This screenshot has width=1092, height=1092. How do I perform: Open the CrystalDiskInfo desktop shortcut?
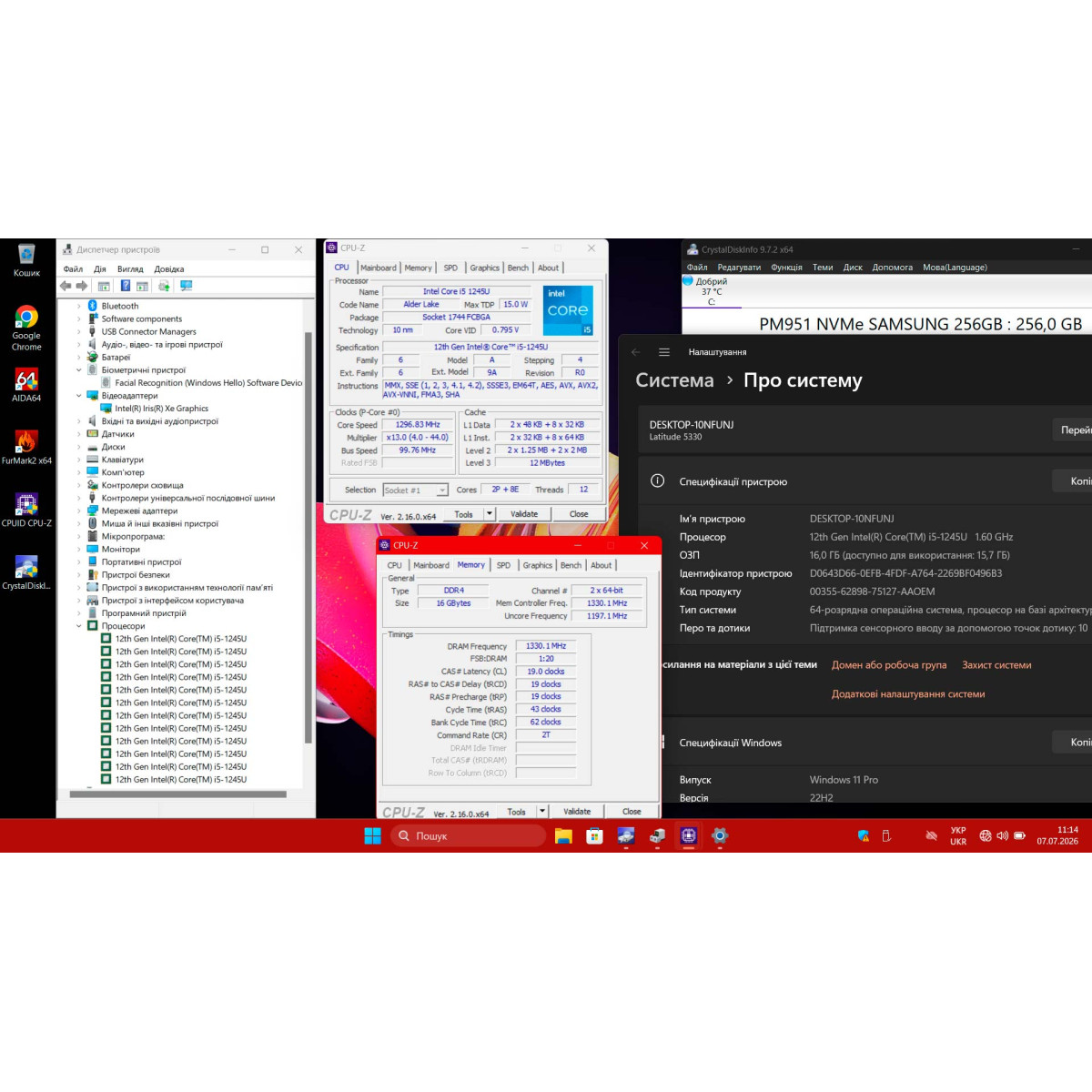pos(26,572)
